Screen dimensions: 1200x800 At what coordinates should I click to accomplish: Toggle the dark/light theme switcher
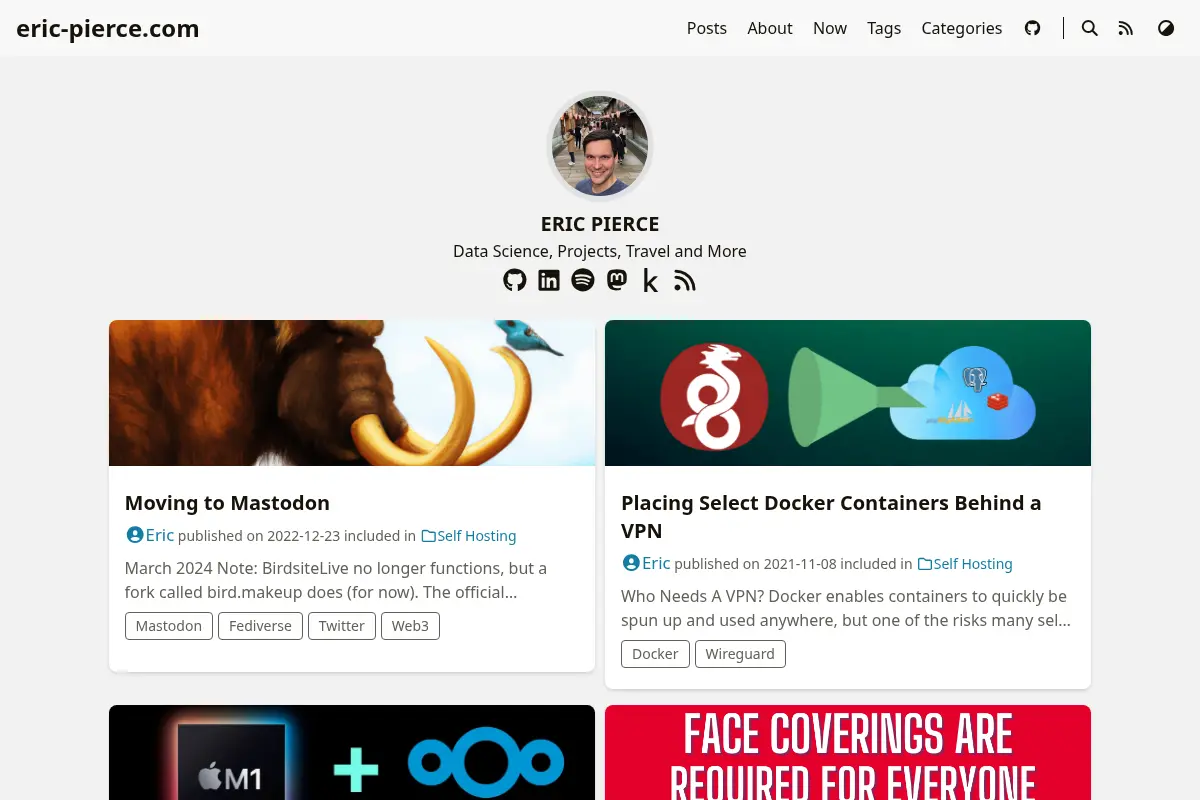[1166, 28]
